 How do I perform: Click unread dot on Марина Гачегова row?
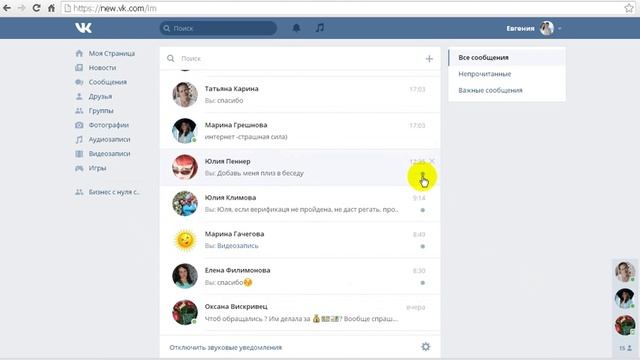[422, 246]
